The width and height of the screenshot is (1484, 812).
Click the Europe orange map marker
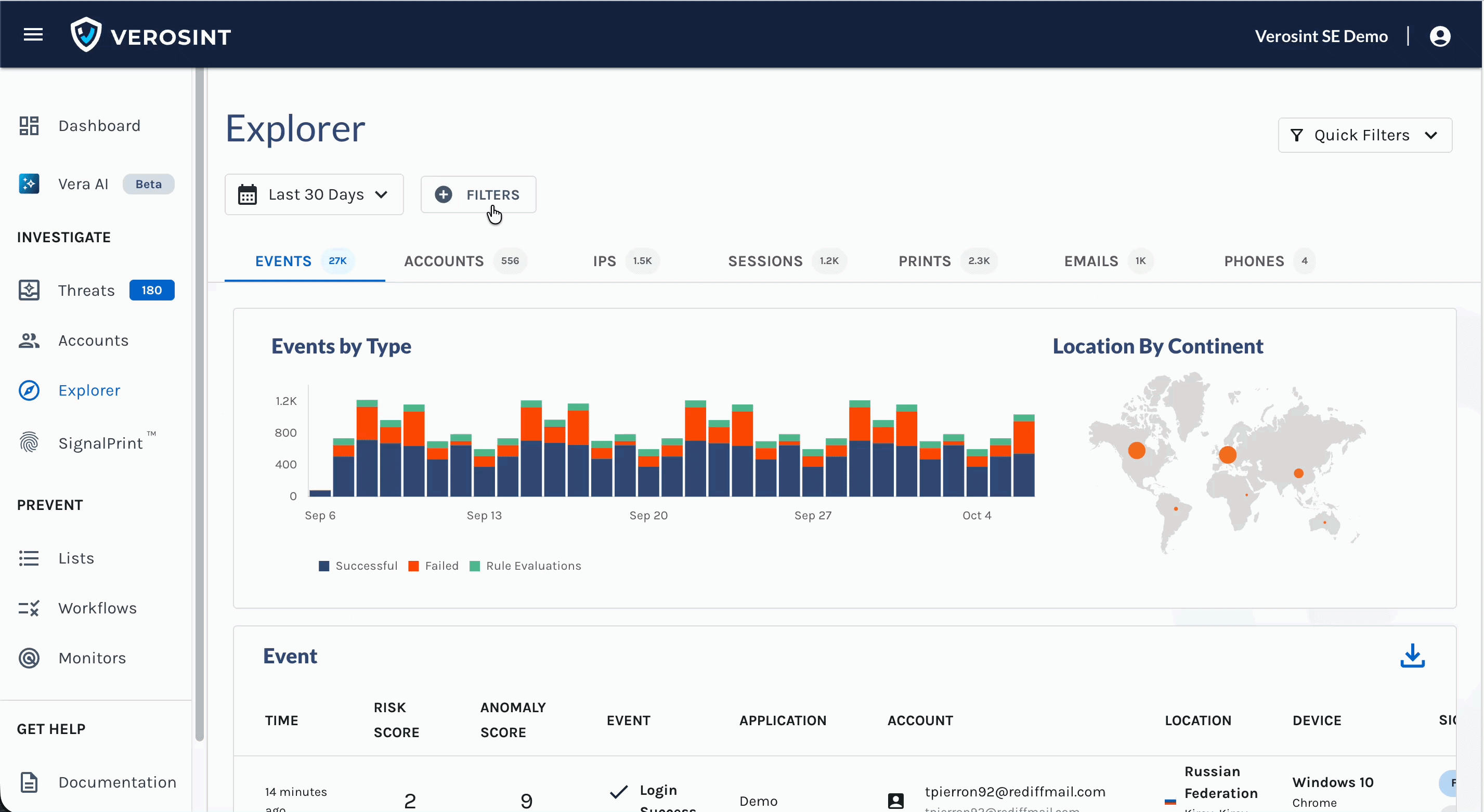1227,455
